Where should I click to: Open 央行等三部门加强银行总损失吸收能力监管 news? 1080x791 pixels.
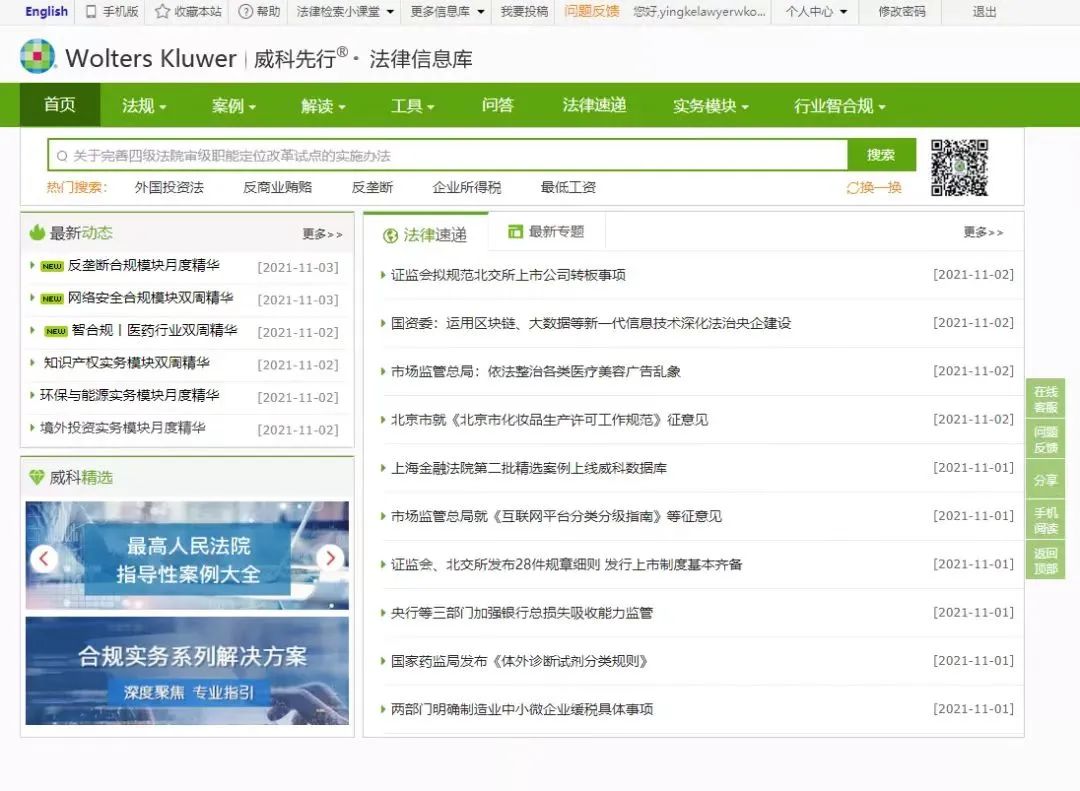pyautogui.click(x=522, y=613)
